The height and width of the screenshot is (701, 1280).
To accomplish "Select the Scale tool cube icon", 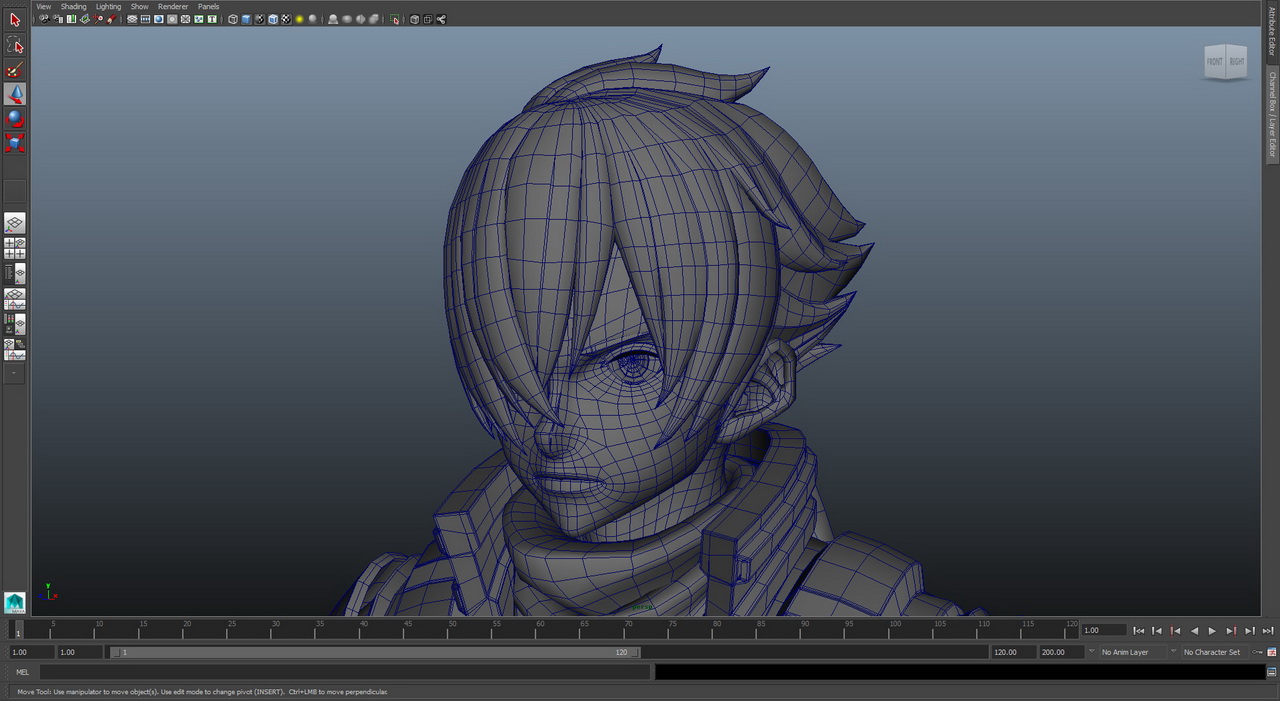I will (x=14, y=143).
